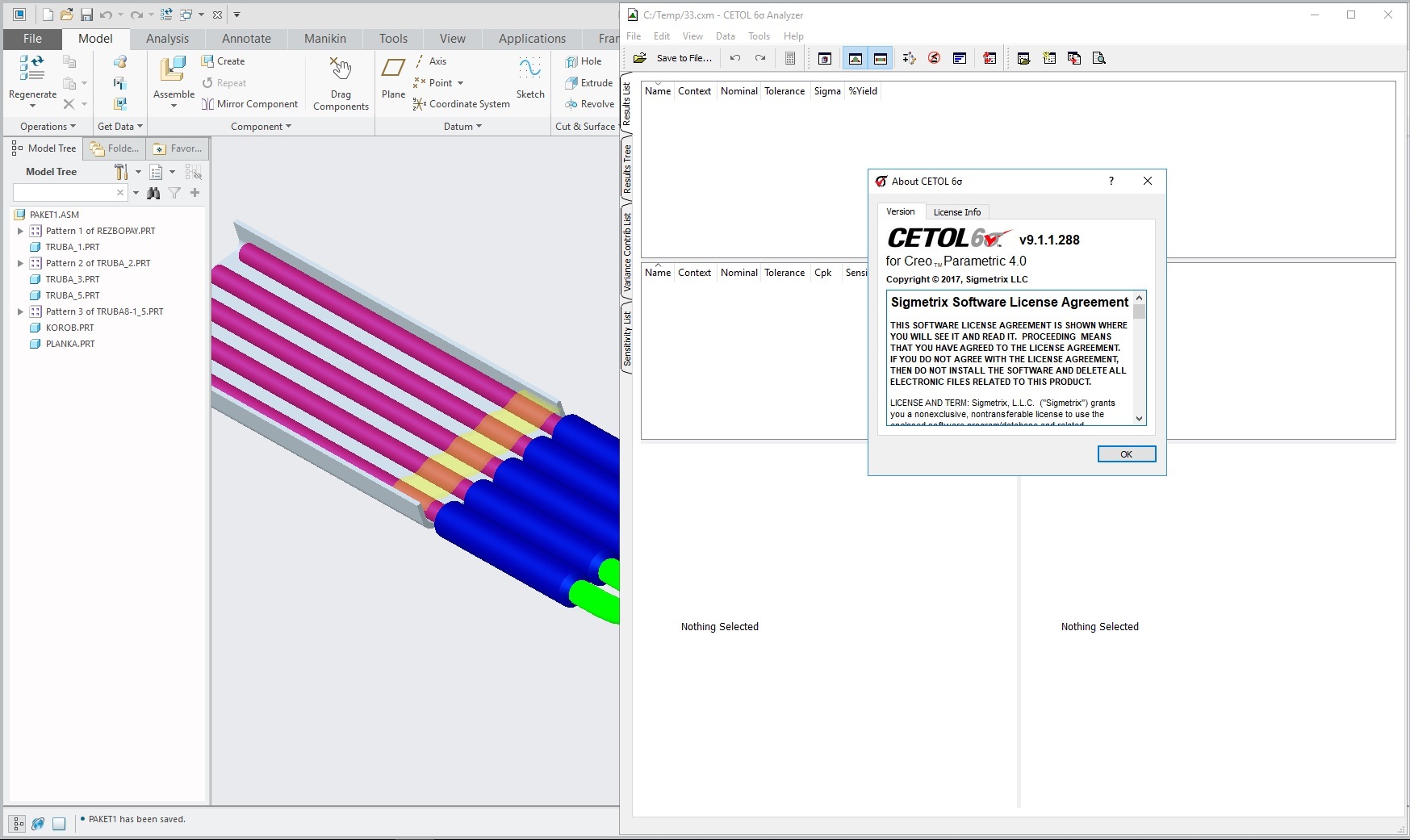
Task: Toggle the Model Tree filter funnel icon
Action: click(174, 193)
